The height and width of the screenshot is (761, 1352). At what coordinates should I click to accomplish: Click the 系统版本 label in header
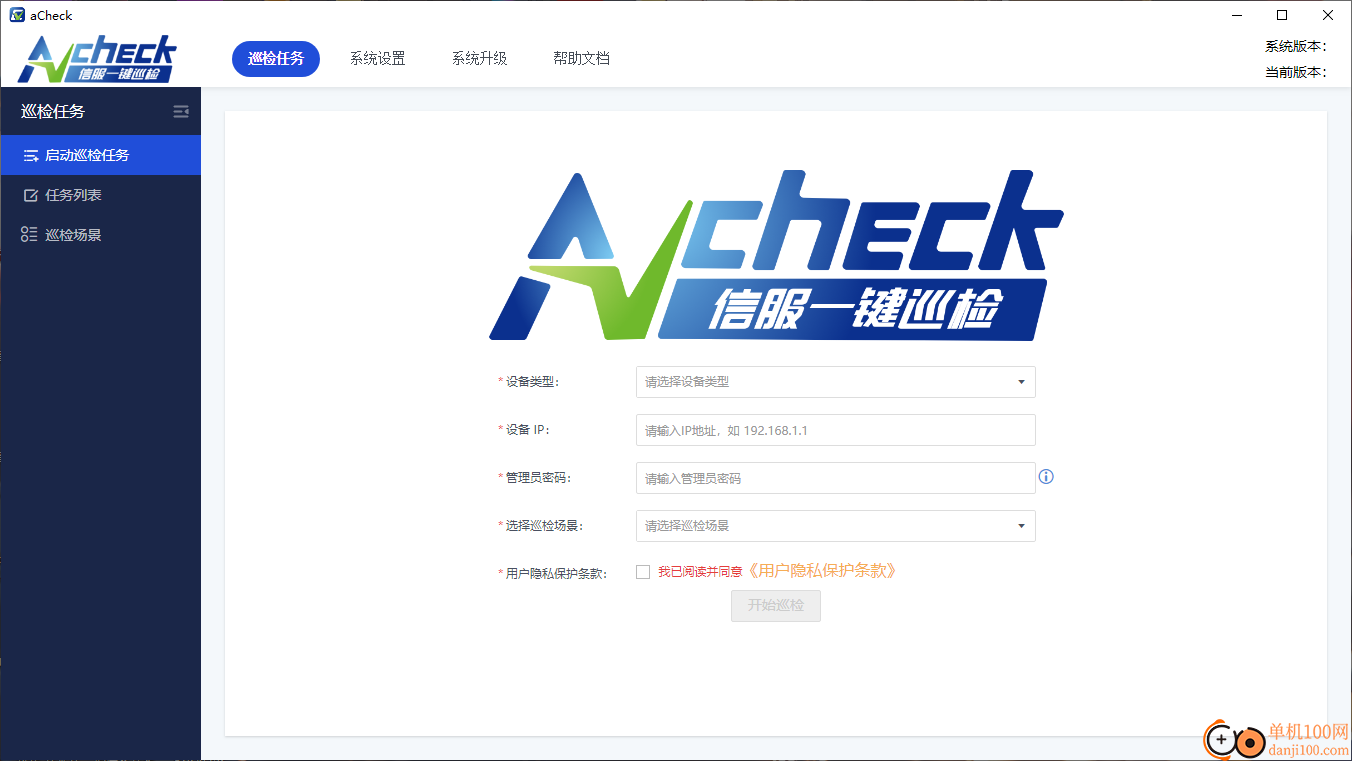1295,46
